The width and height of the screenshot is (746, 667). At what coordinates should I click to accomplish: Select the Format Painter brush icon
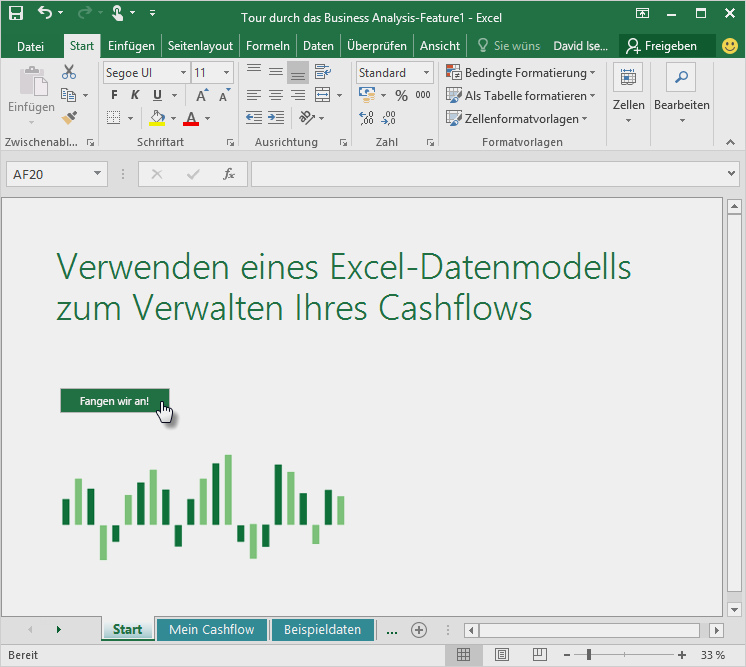[x=69, y=118]
